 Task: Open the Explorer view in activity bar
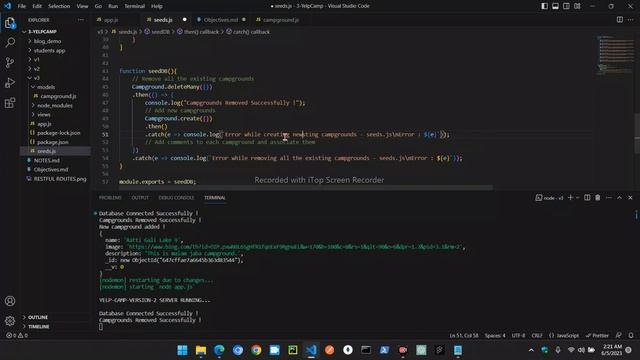[10, 23]
